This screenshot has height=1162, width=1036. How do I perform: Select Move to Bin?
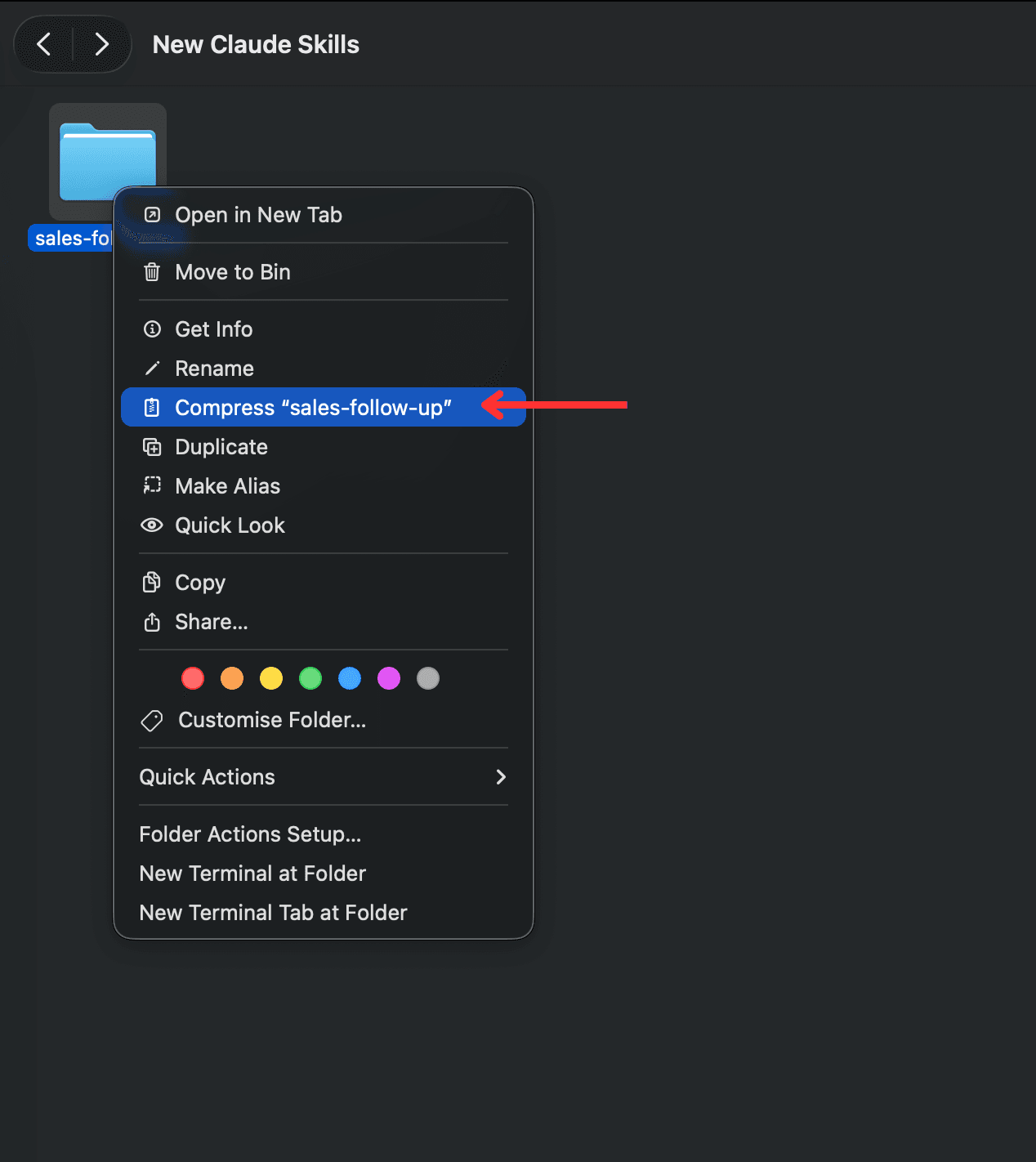(323, 272)
